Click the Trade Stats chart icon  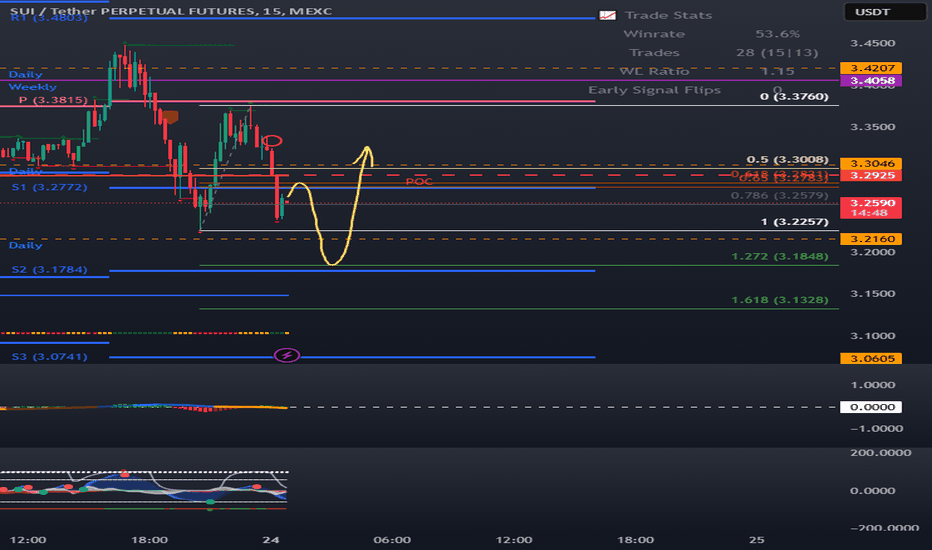click(607, 15)
